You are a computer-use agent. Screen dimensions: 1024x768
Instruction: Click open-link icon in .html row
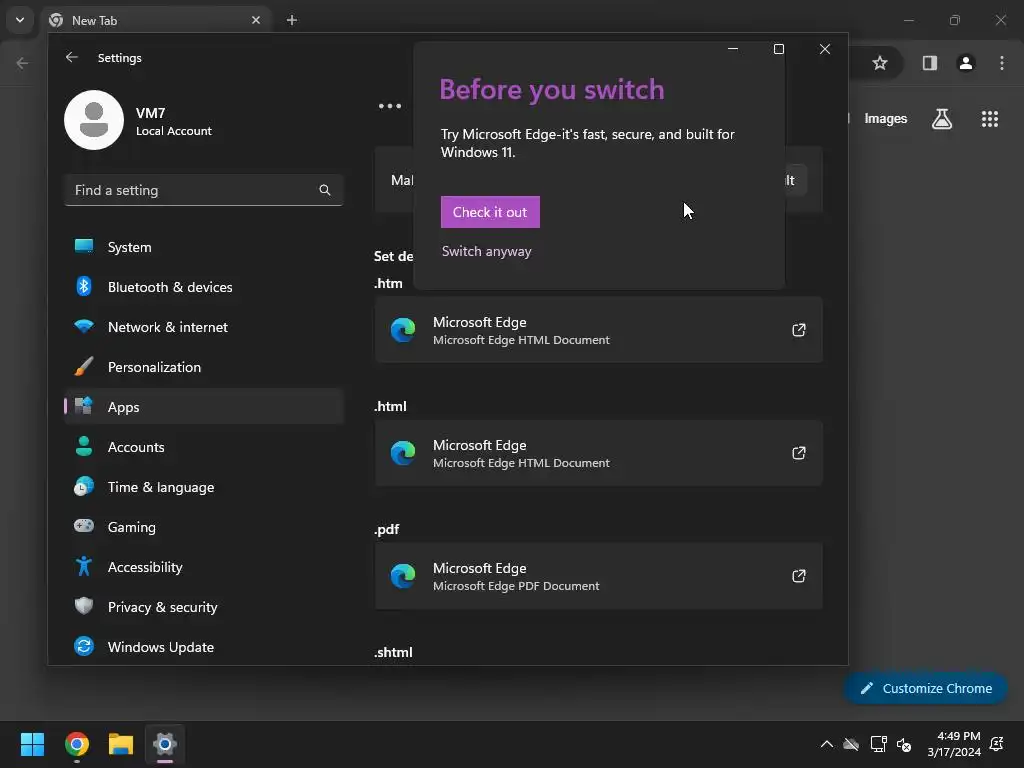(x=799, y=453)
